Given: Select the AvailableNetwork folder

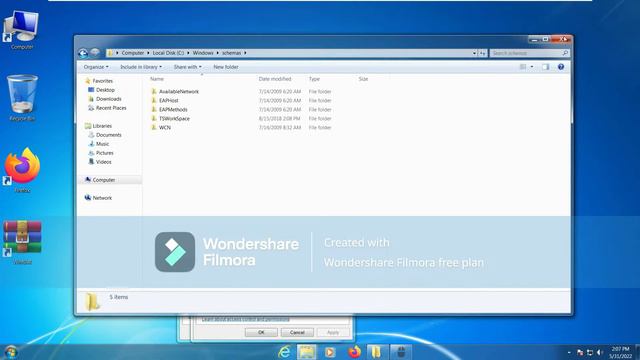Looking at the screenshot, I should 179,91.
